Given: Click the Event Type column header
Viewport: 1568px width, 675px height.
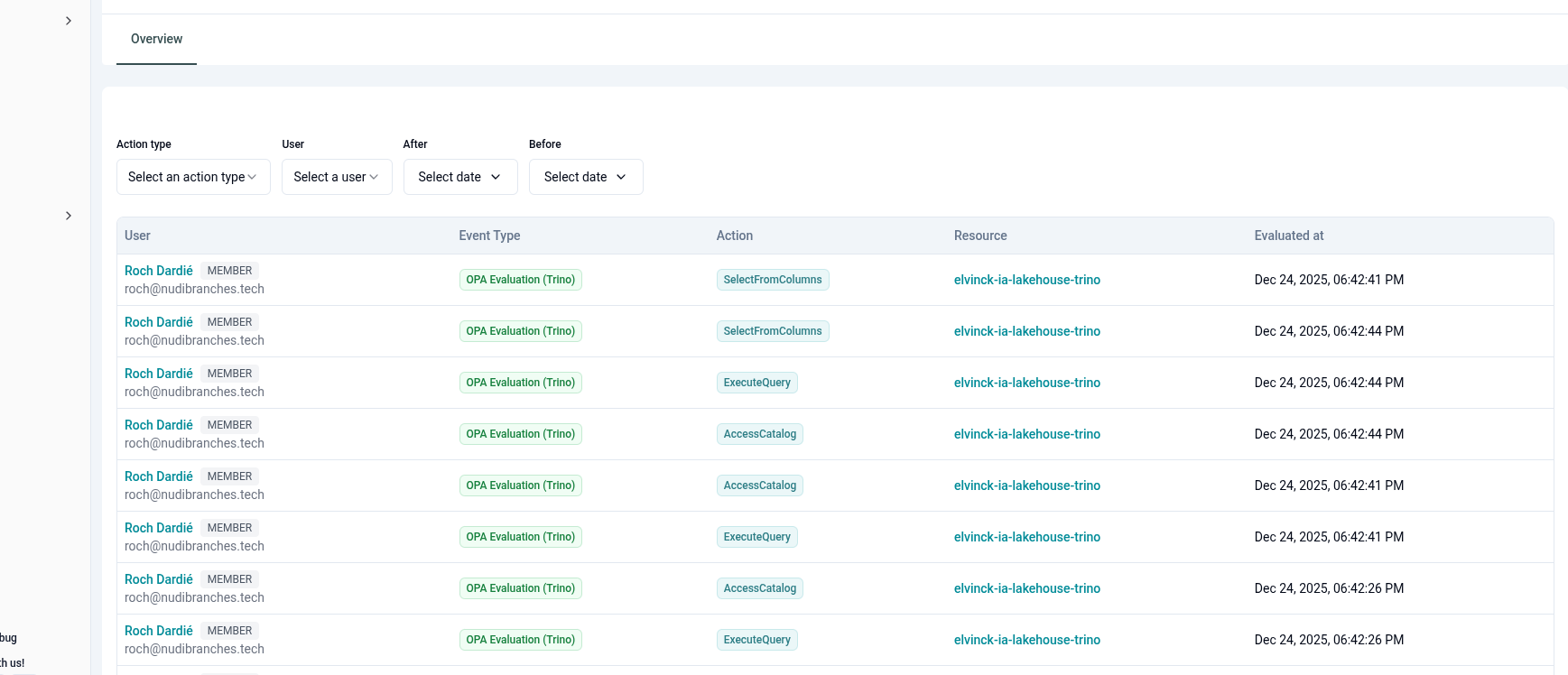Looking at the screenshot, I should pos(489,236).
